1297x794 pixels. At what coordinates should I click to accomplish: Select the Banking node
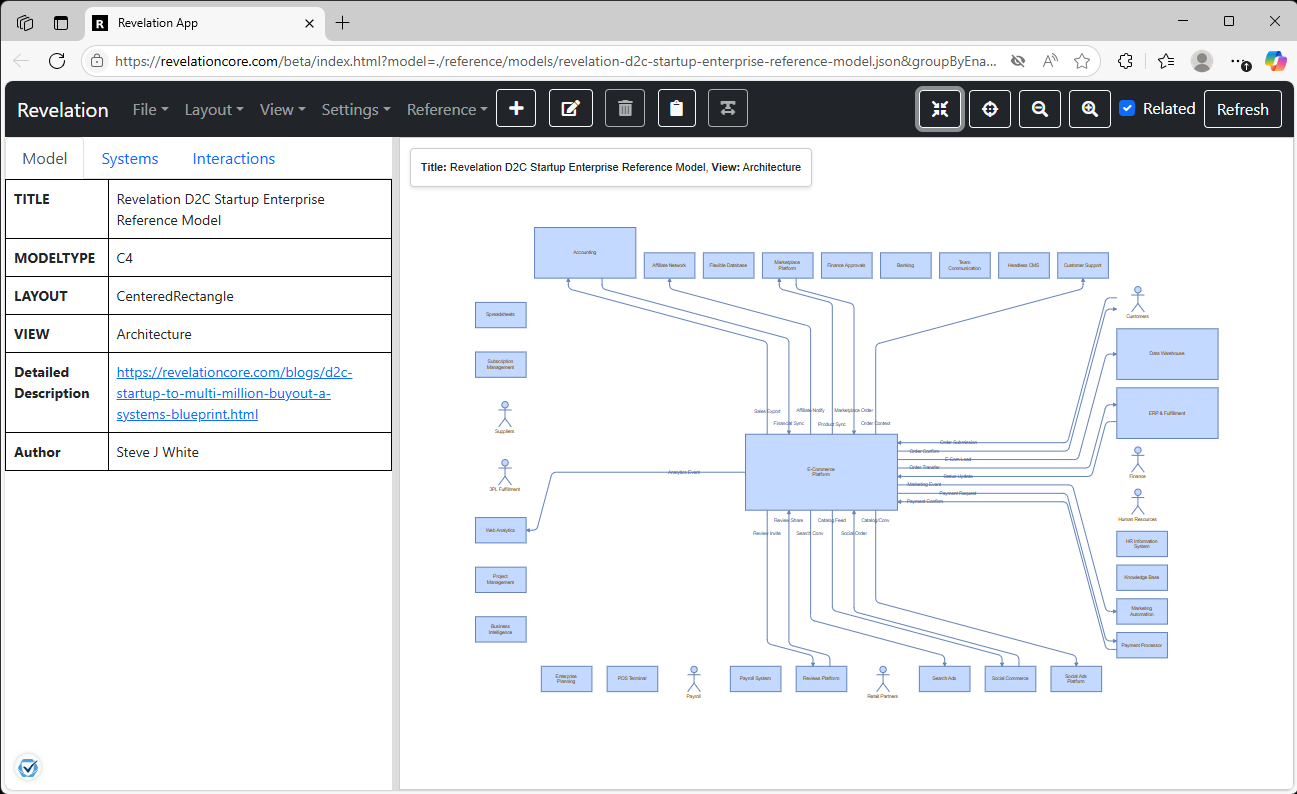coord(905,265)
